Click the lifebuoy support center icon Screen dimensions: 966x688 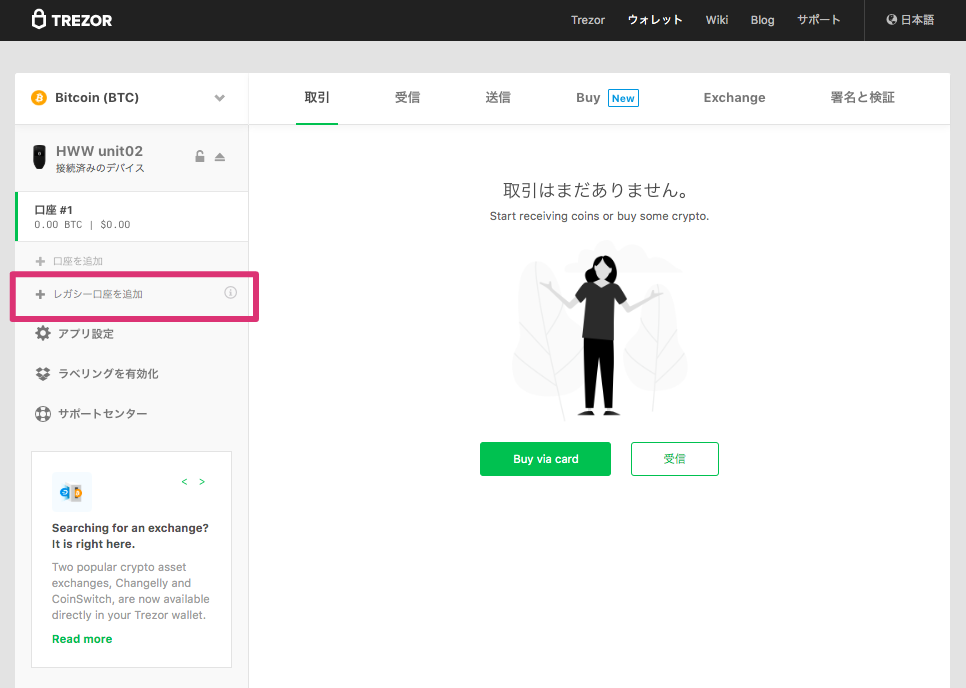(43, 414)
